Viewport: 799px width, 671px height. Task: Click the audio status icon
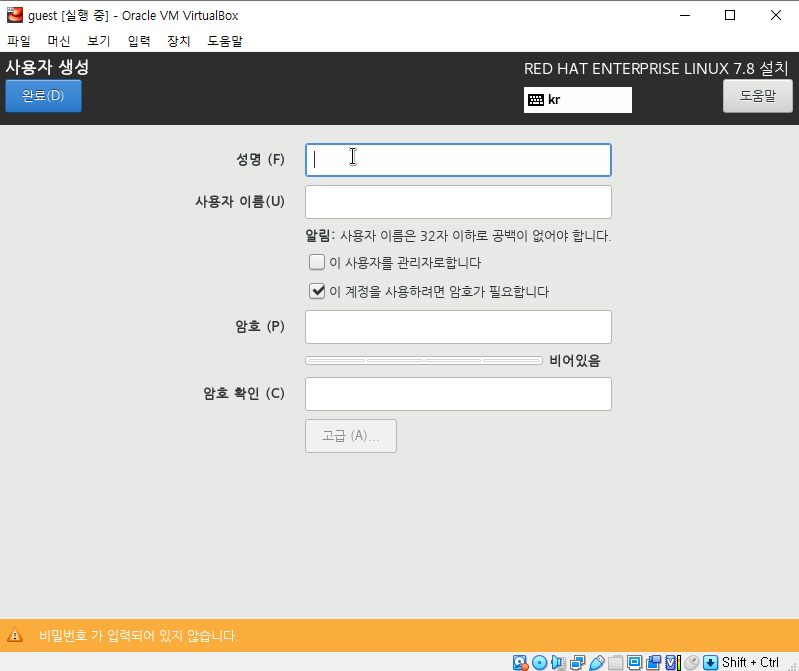pyautogui.click(x=558, y=662)
